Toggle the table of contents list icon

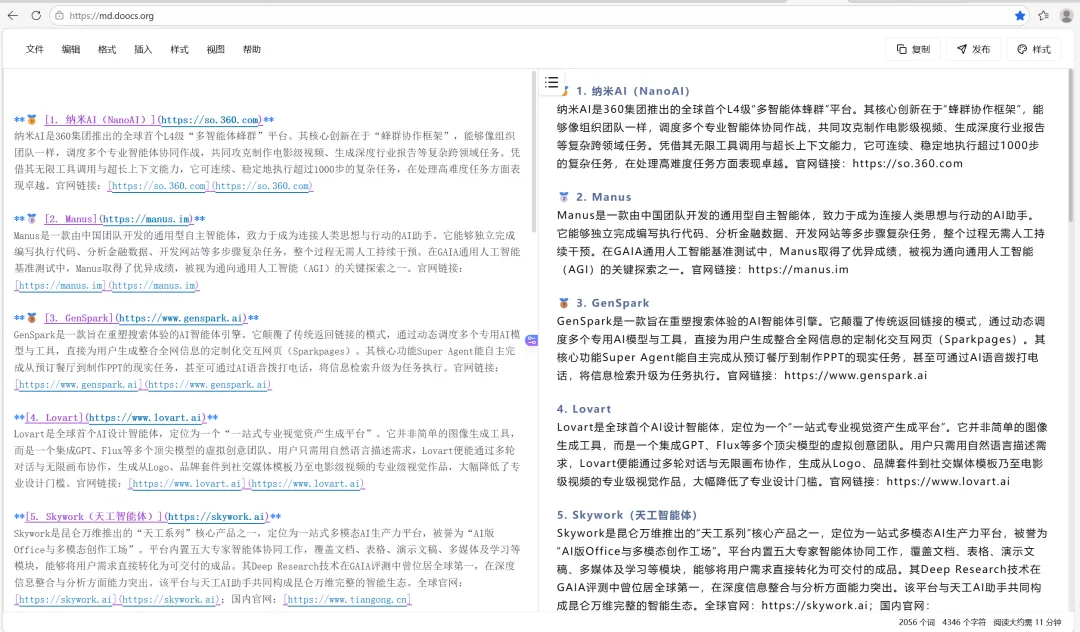coord(552,83)
